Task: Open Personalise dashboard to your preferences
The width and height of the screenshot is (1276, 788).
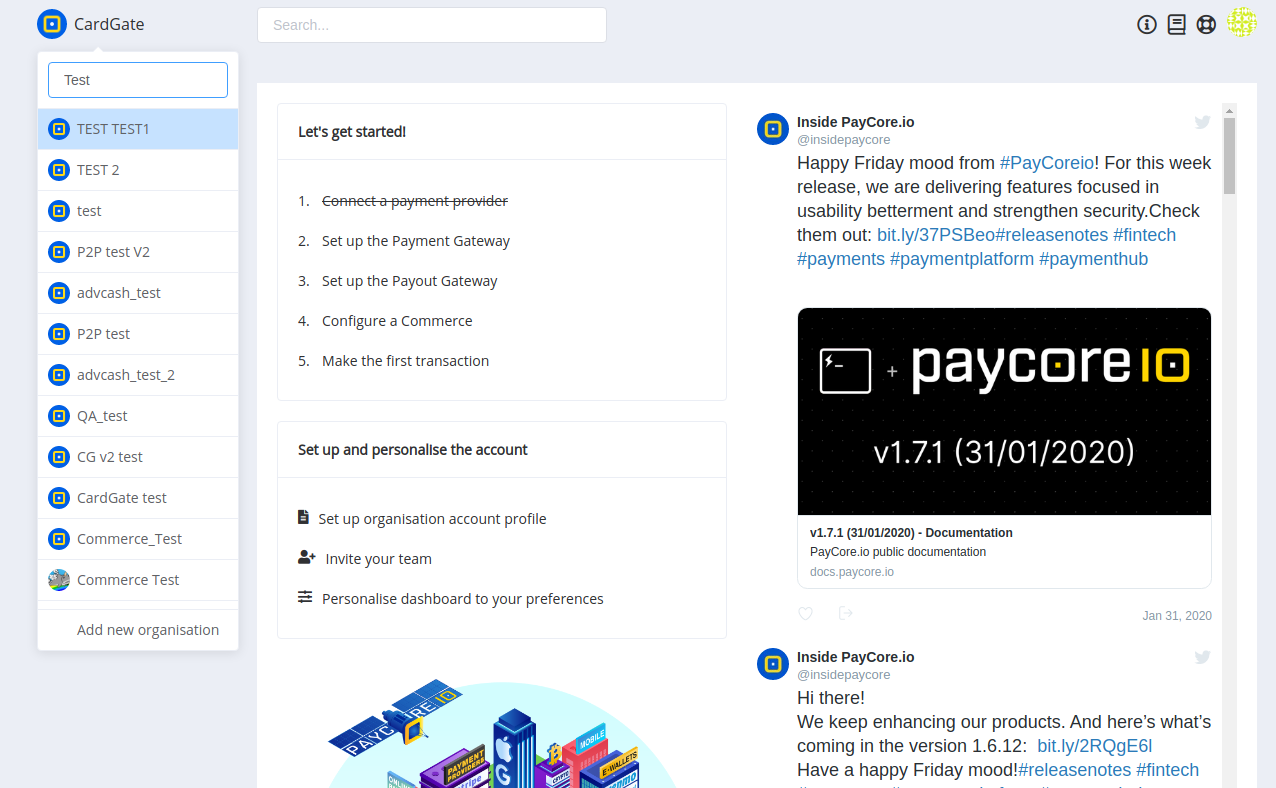Action: click(x=463, y=599)
